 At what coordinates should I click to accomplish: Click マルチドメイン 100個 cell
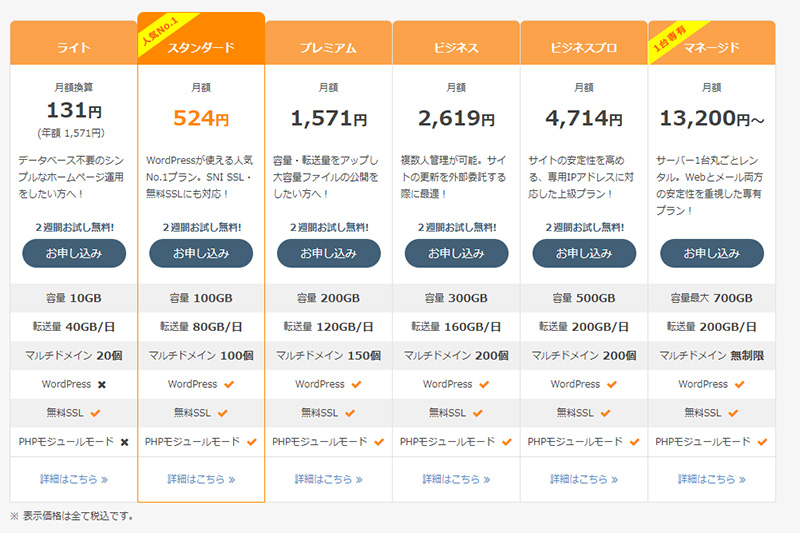click(201, 356)
